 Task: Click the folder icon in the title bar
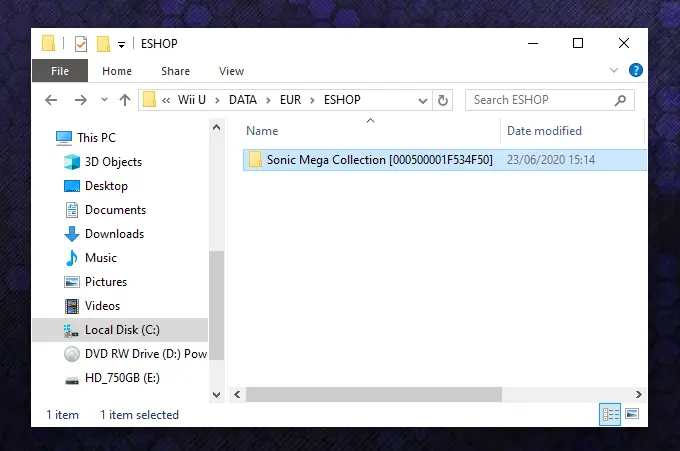point(48,43)
